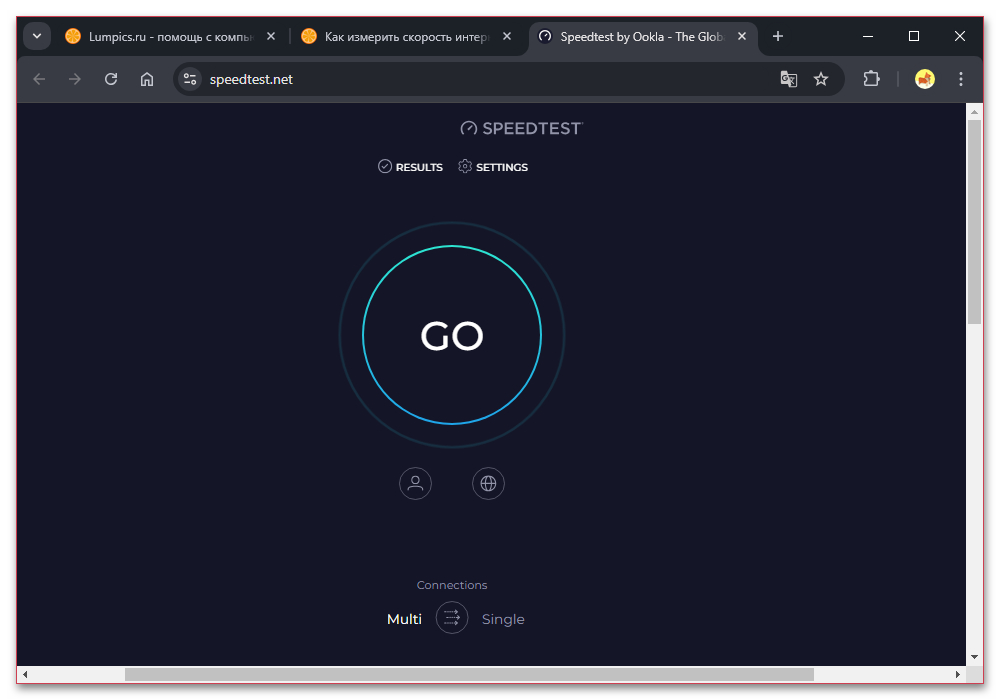The height and width of the screenshot is (700, 1000).
Task: Toggle the Multi/Single connections switch
Action: 452,618
